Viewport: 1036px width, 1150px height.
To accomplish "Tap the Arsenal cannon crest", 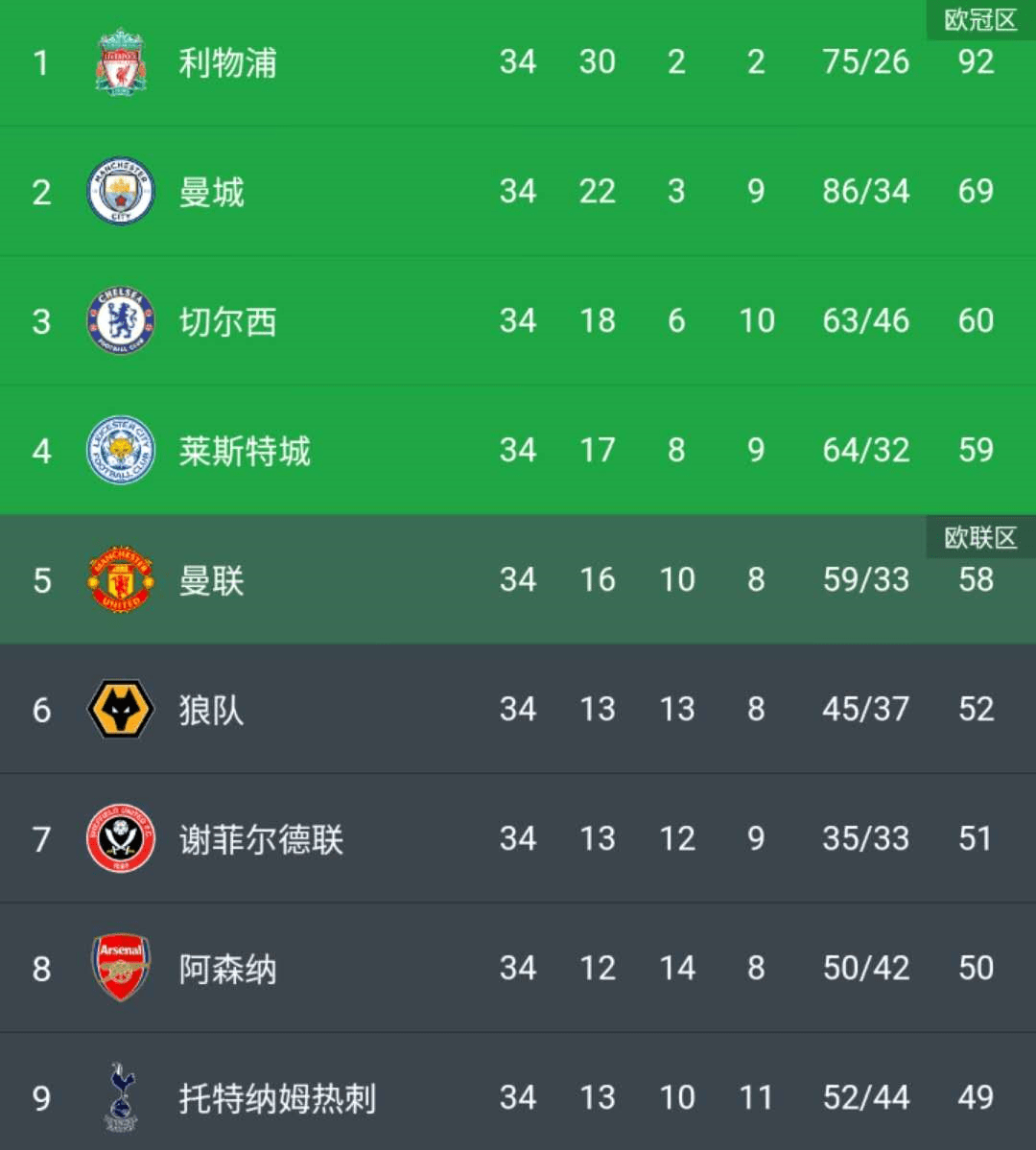I will coord(121,968).
